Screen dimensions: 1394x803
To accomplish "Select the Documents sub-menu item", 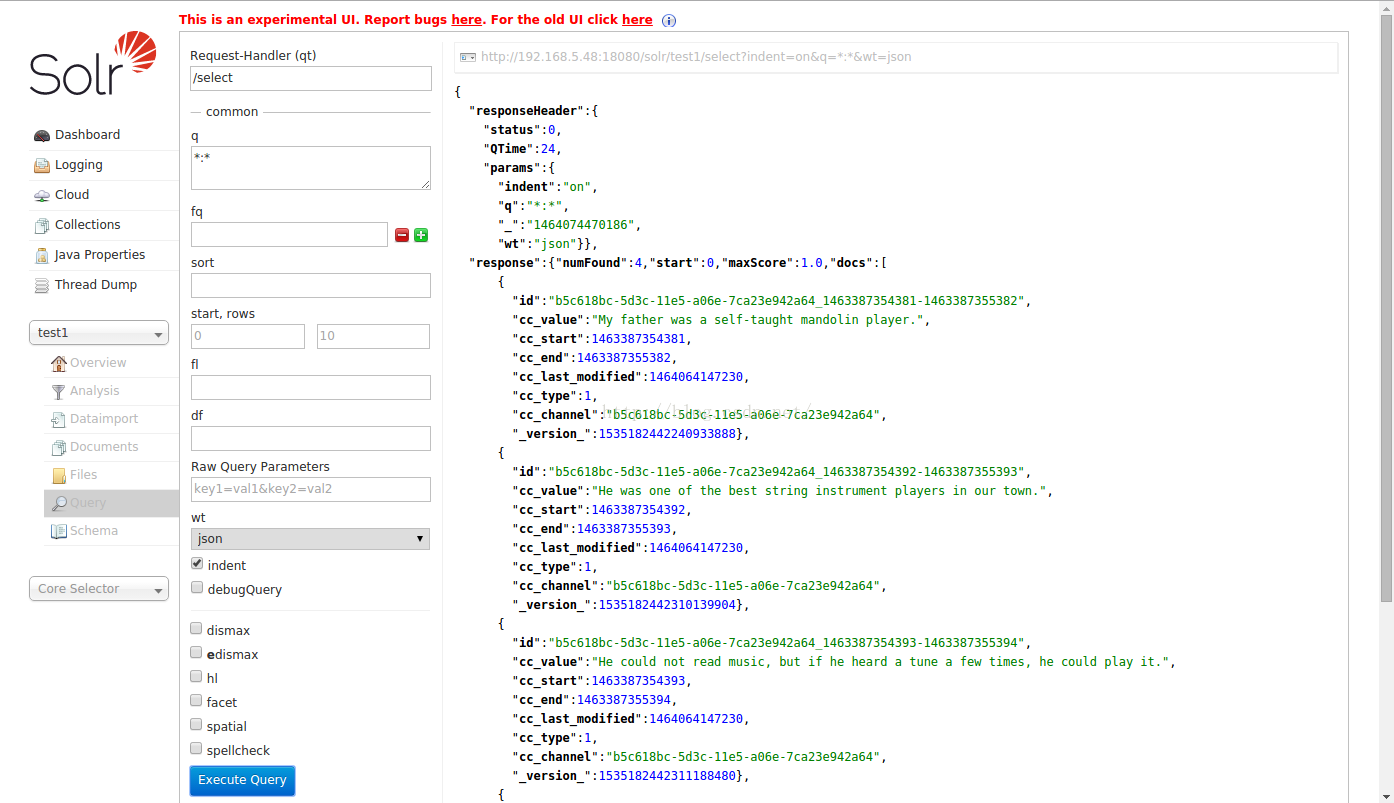I will point(104,447).
